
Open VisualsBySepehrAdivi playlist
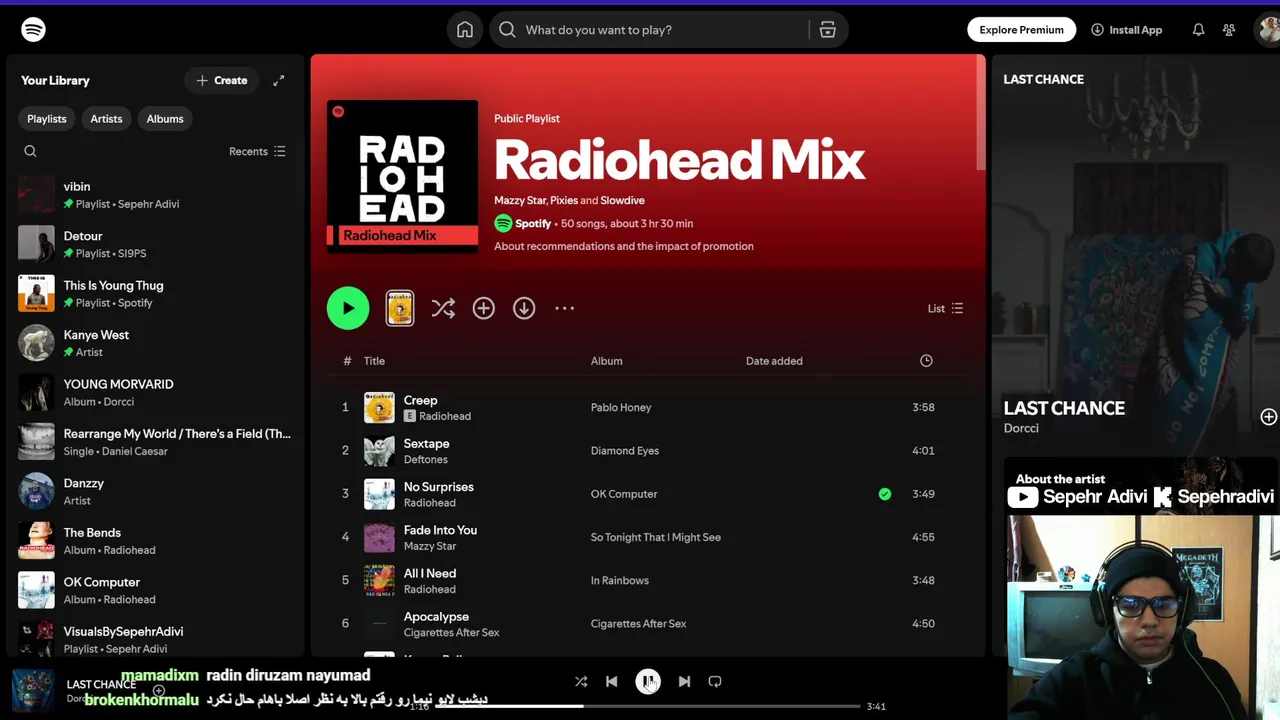pyautogui.click(x=155, y=639)
